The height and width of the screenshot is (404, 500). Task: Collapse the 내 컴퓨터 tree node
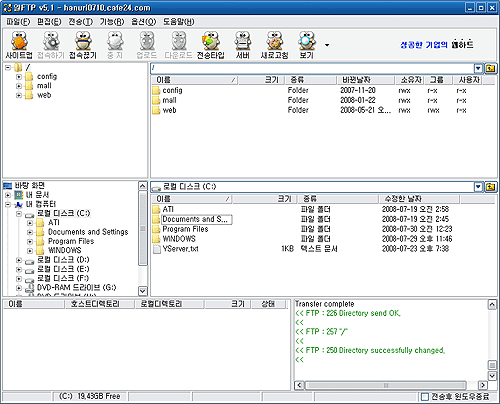(x=8, y=204)
